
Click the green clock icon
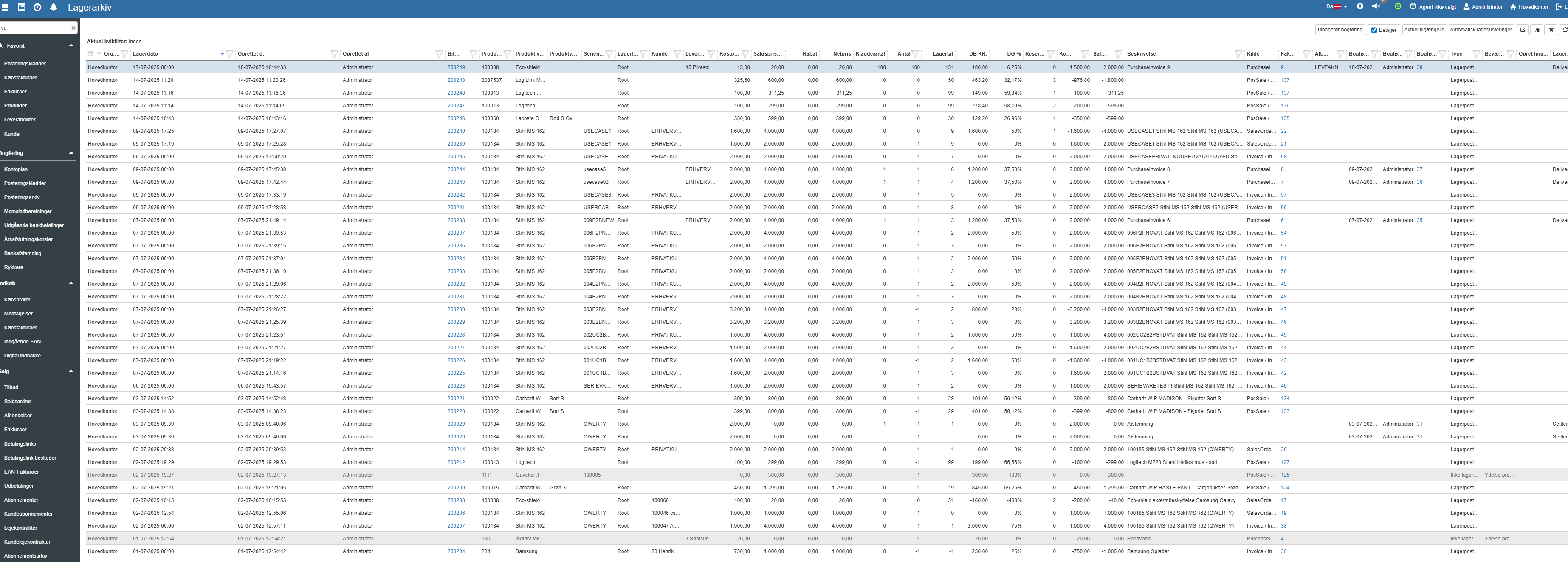tap(1398, 7)
